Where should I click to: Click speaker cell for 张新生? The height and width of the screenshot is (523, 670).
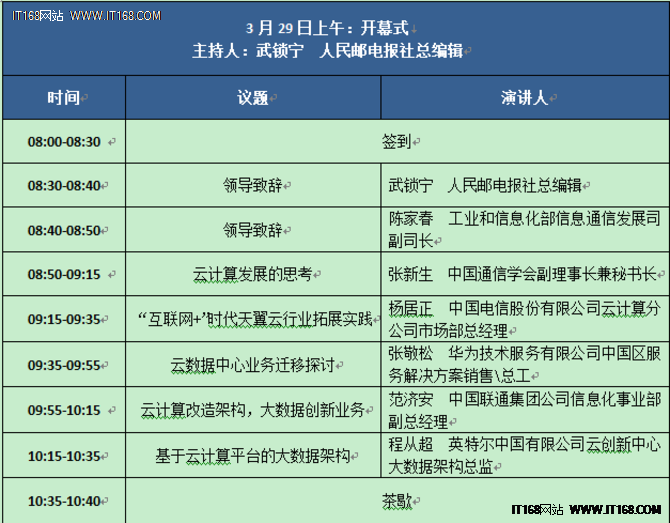(522, 273)
